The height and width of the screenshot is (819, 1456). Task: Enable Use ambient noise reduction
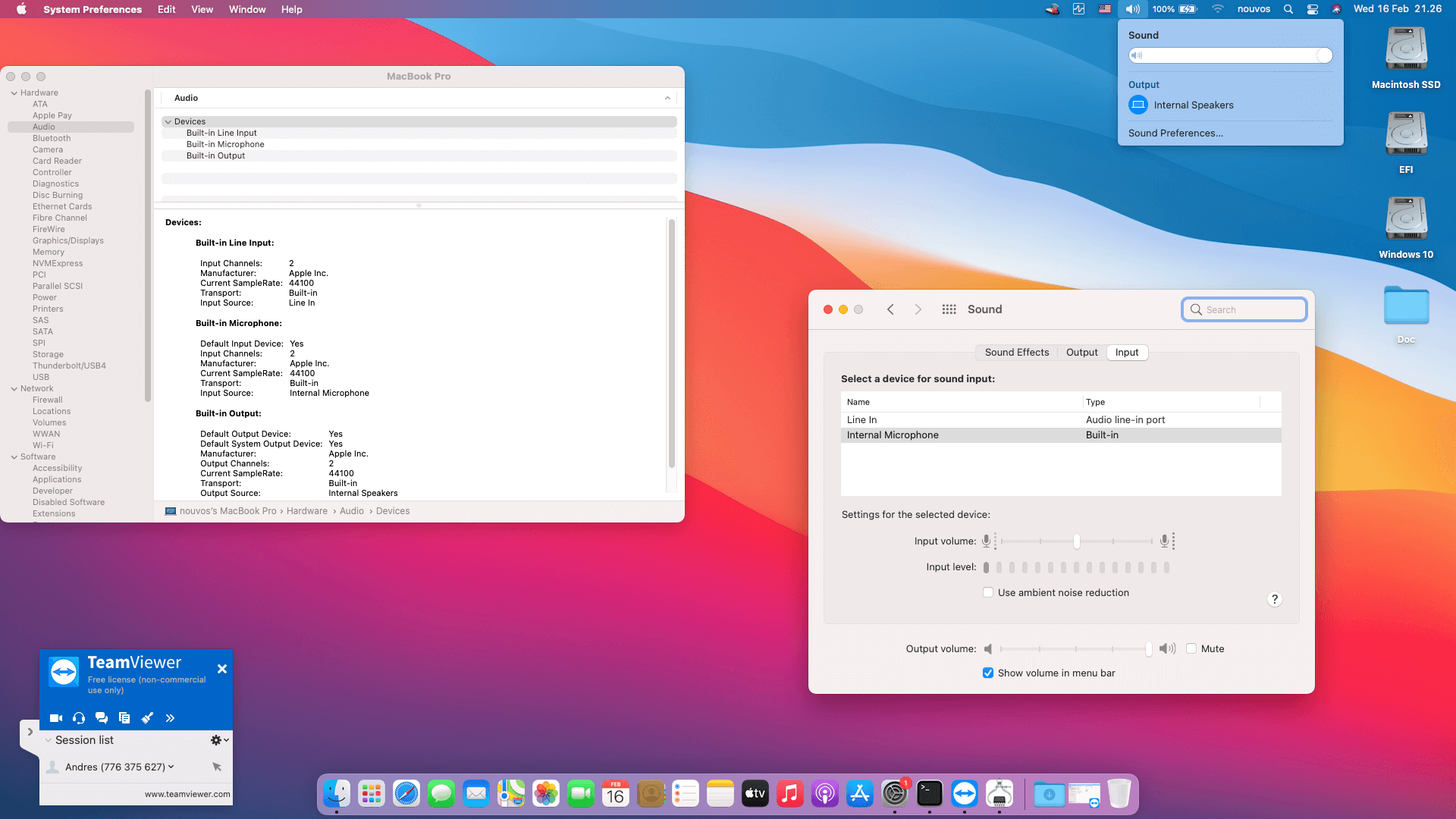988,592
